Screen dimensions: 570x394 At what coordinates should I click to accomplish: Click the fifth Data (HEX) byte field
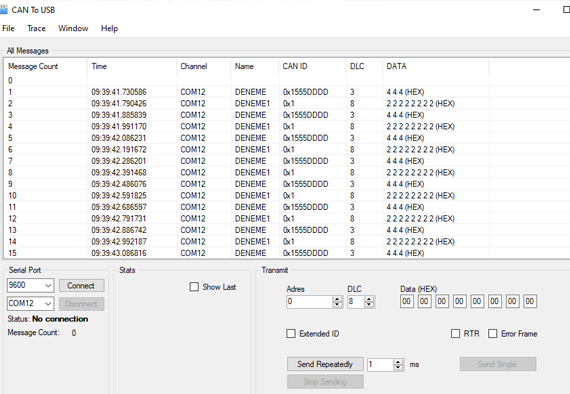coord(477,301)
